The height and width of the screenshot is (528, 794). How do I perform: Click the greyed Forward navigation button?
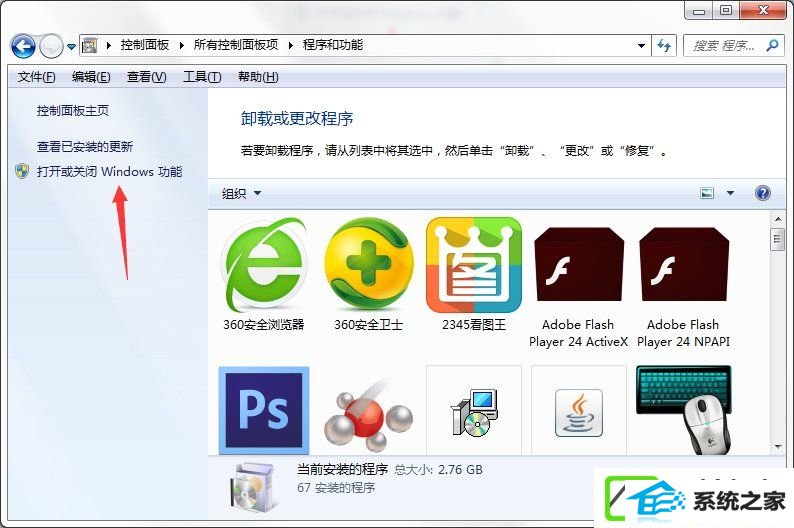[x=51, y=47]
